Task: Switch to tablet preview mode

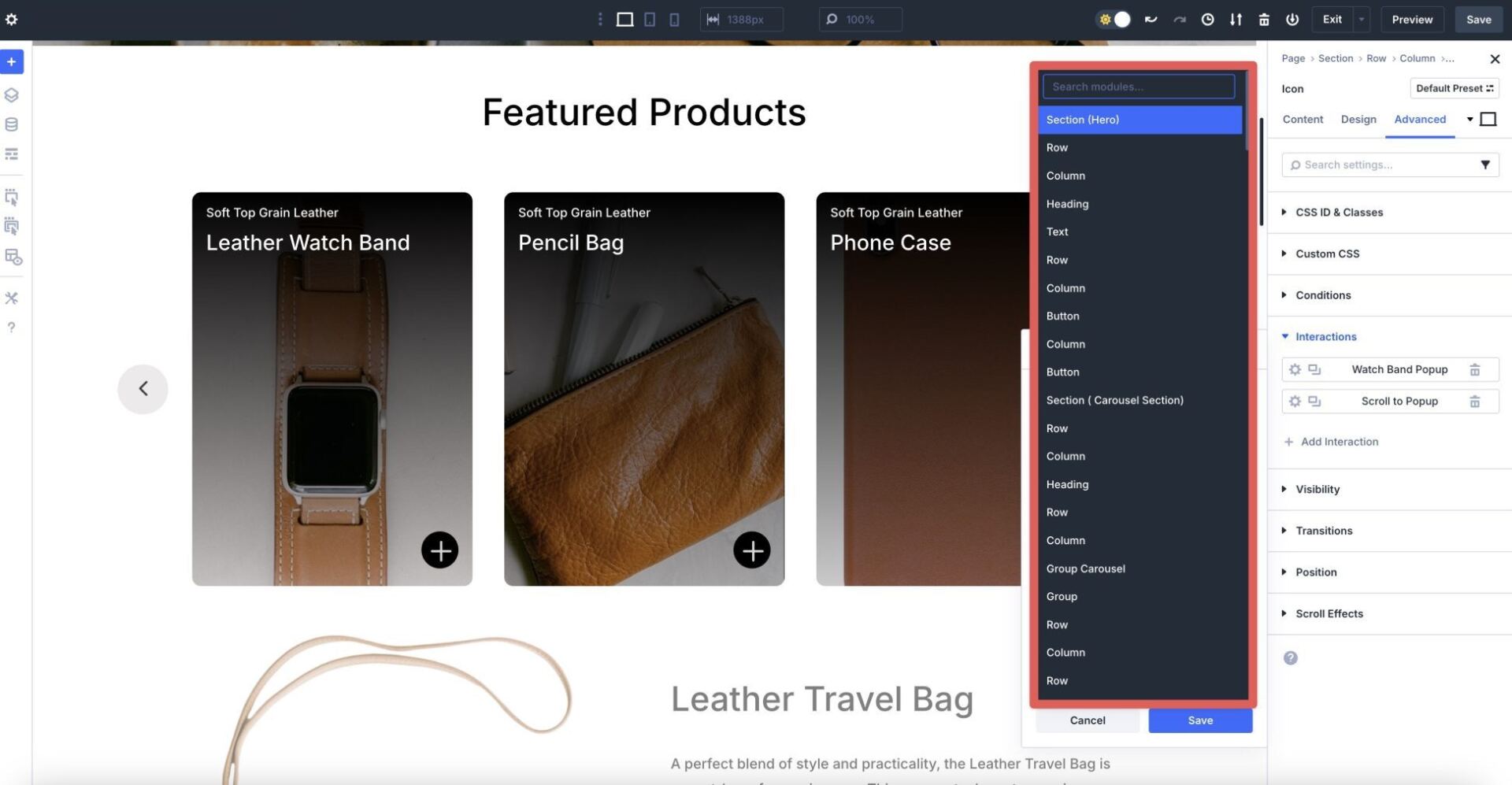Action: coord(650,19)
